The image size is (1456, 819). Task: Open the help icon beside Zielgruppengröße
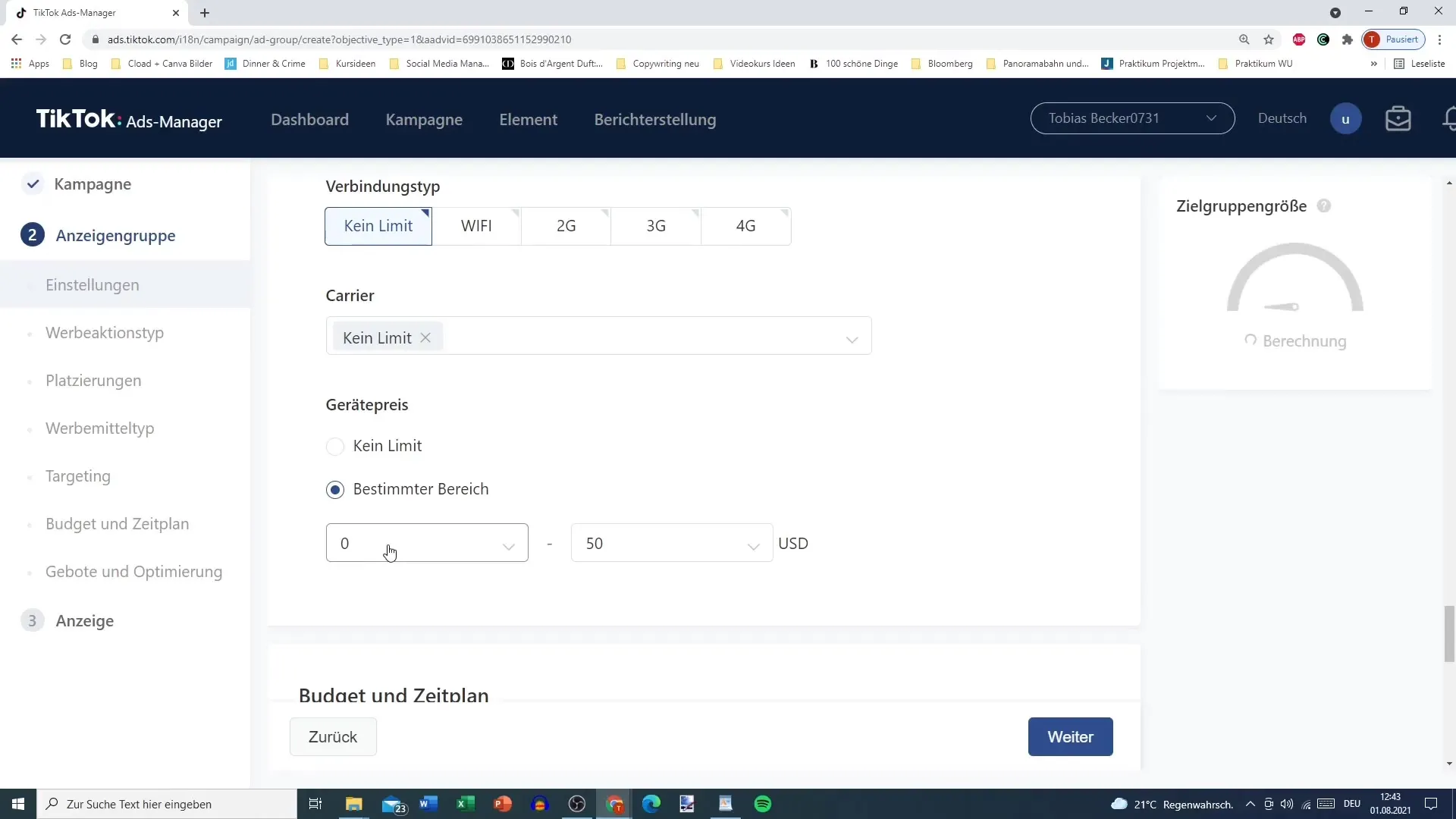[x=1324, y=206]
